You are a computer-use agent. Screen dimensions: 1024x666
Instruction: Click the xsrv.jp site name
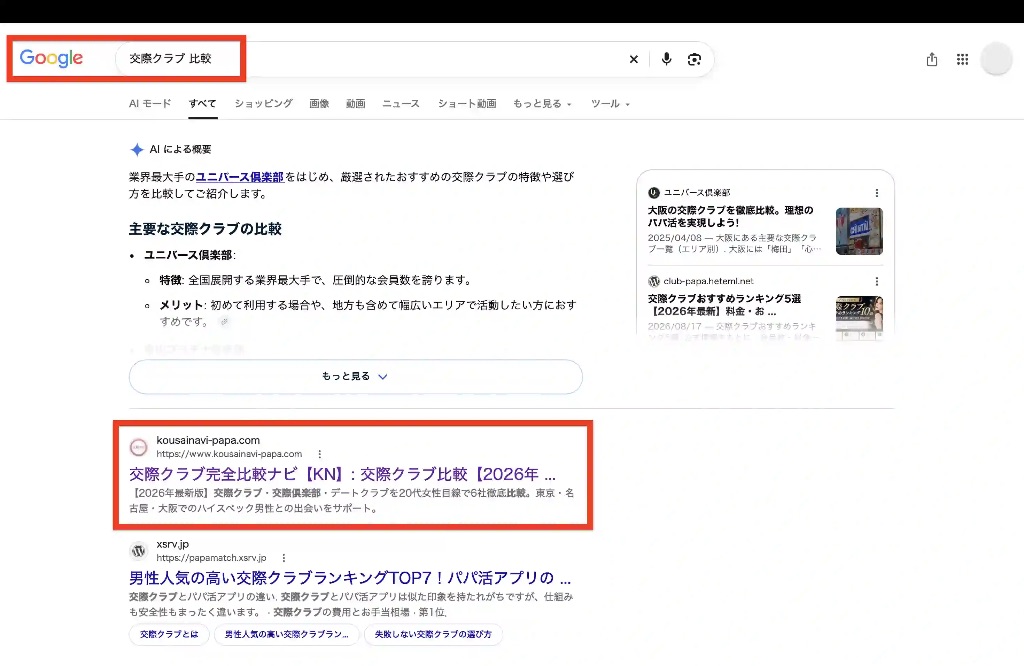tap(172, 544)
